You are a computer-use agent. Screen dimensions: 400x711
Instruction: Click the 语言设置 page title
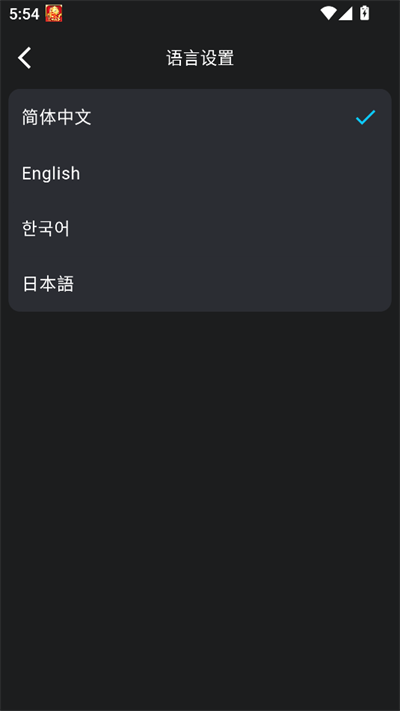pos(200,58)
